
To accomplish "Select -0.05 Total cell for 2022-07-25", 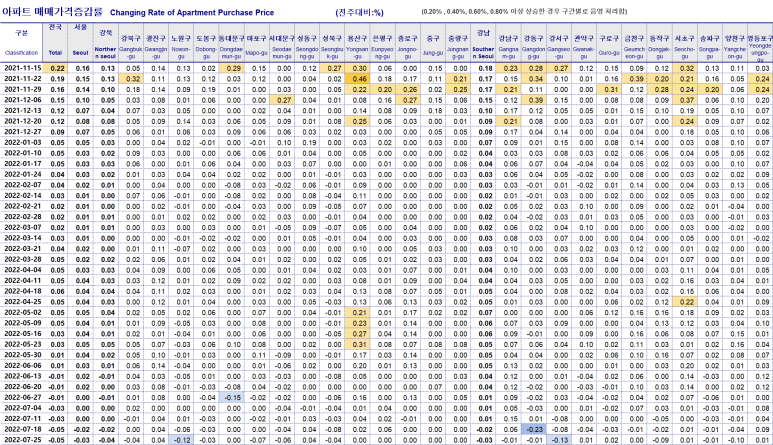I will [56, 440].
